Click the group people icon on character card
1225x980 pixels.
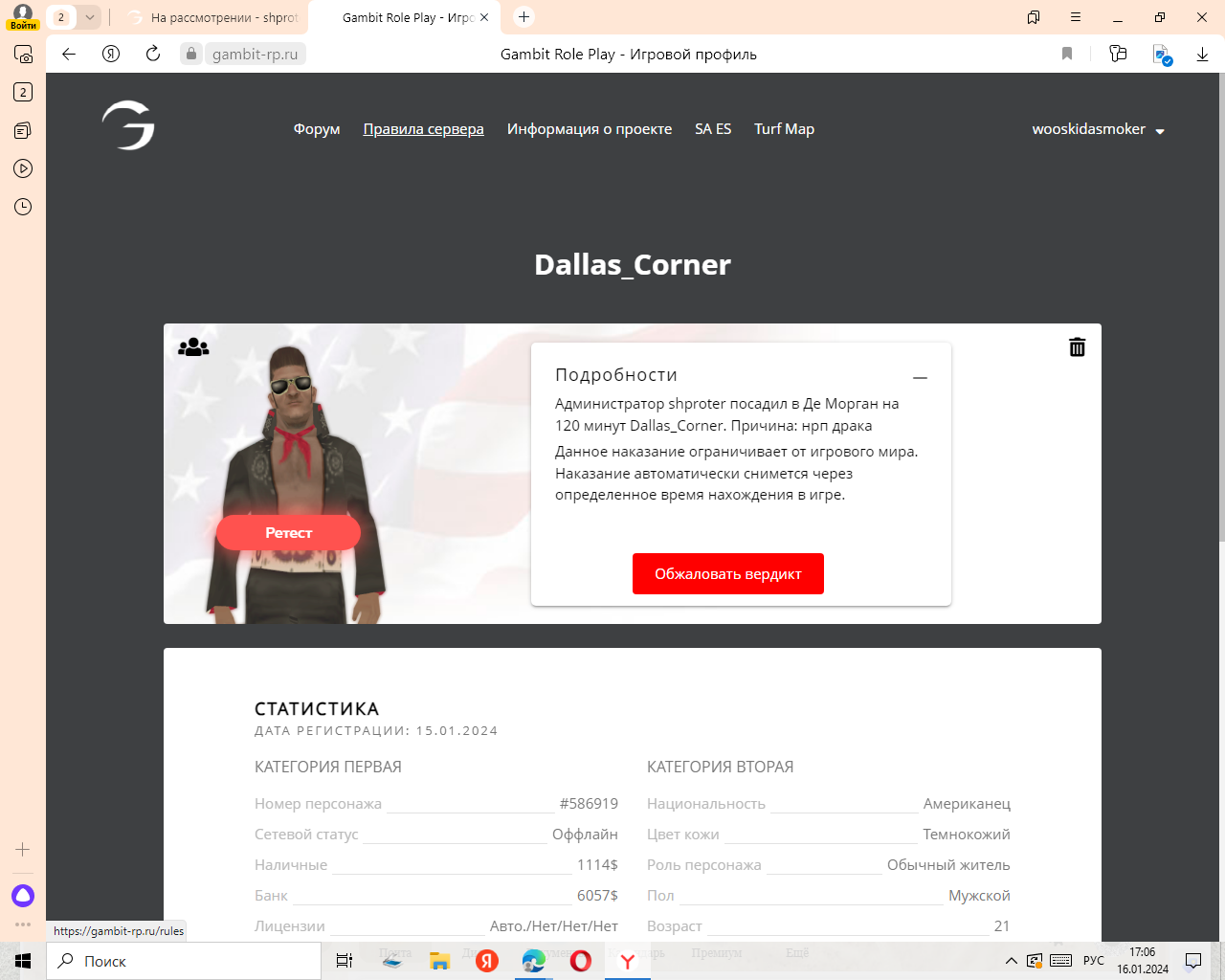click(193, 347)
